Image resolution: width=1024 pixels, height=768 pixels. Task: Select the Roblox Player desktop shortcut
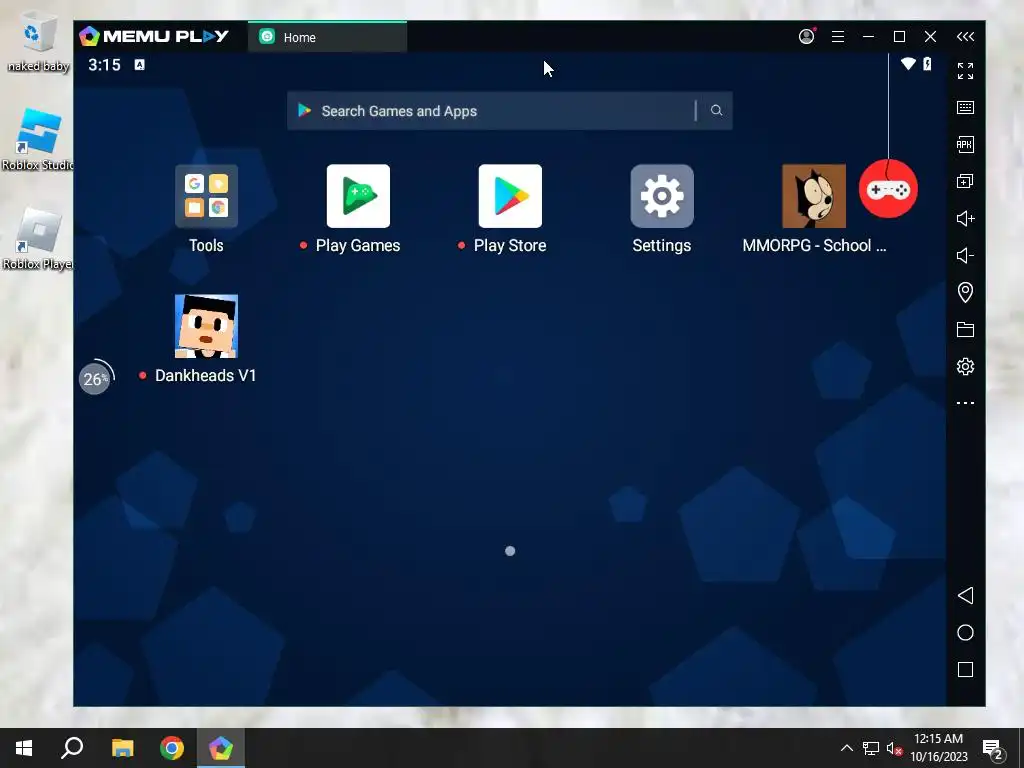[37, 239]
